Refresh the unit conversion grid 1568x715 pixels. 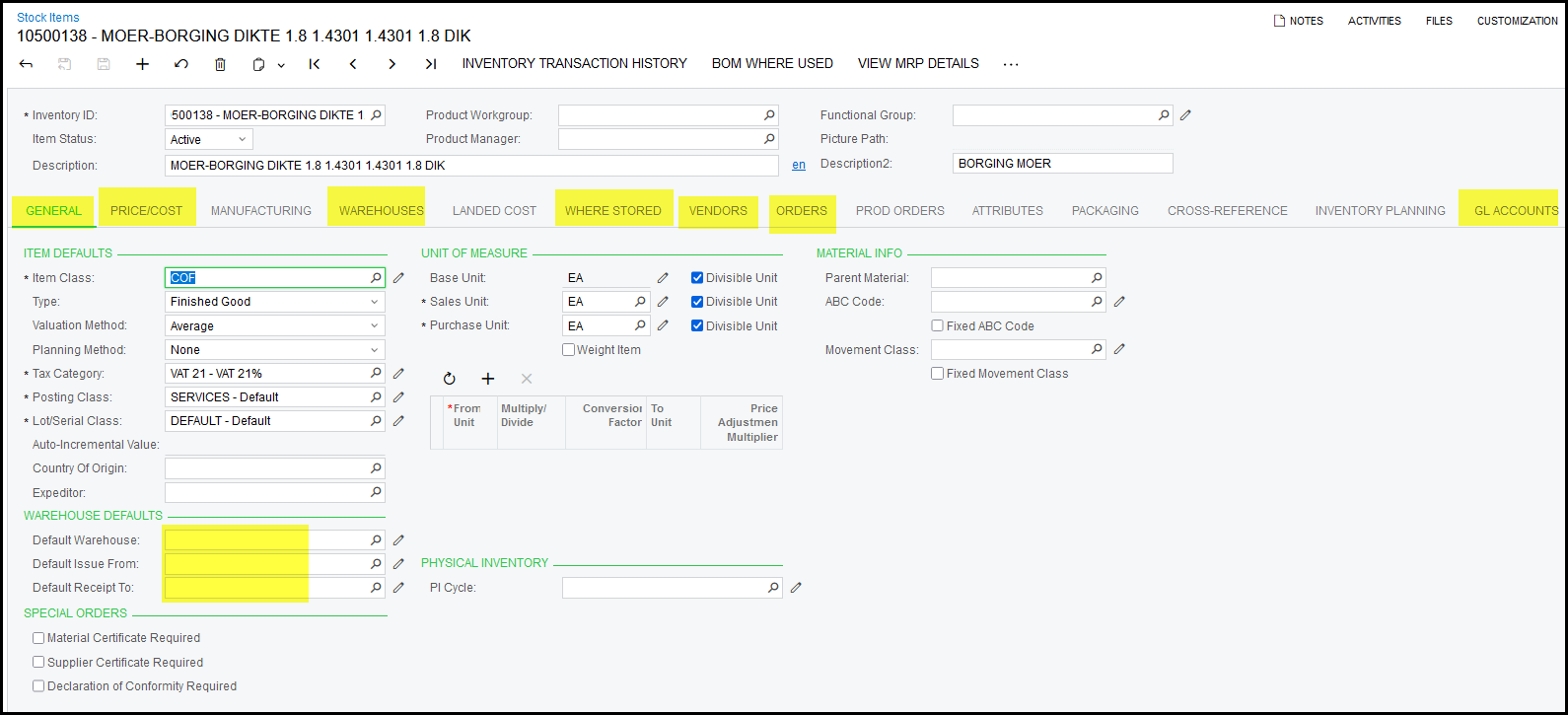(x=450, y=379)
